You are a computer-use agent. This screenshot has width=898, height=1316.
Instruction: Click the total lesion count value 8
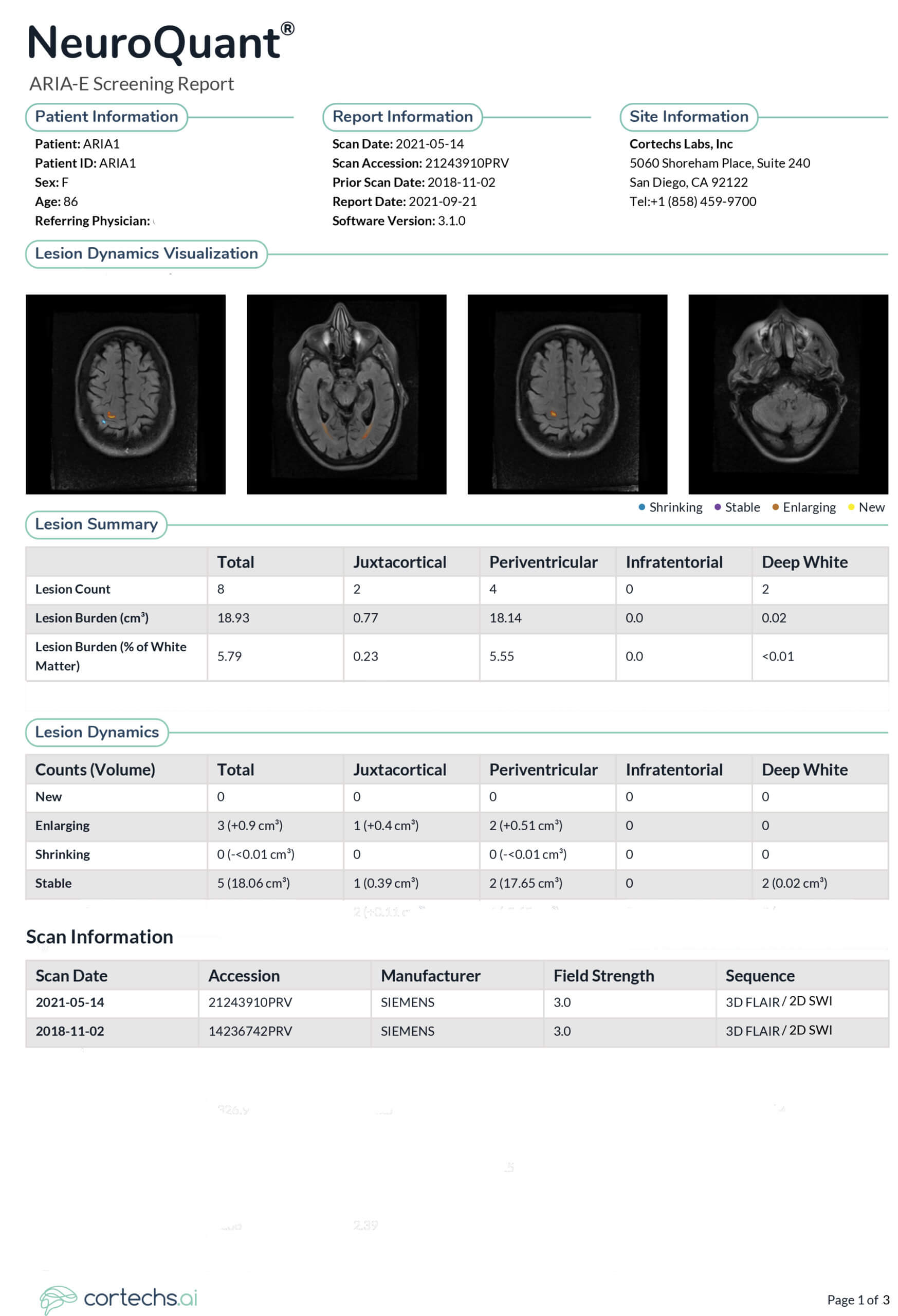(x=221, y=590)
